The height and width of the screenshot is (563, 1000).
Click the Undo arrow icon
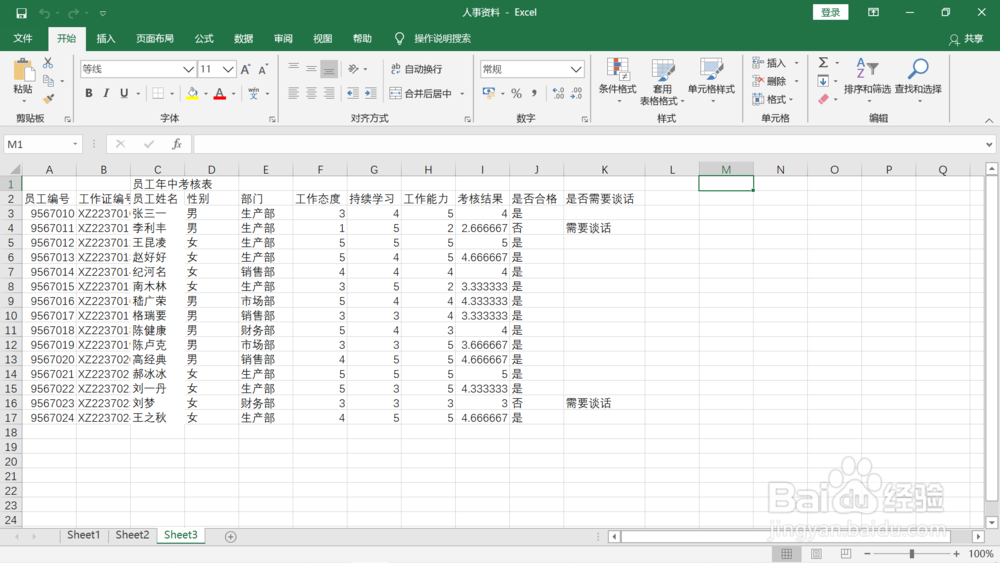[x=44, y=13]
